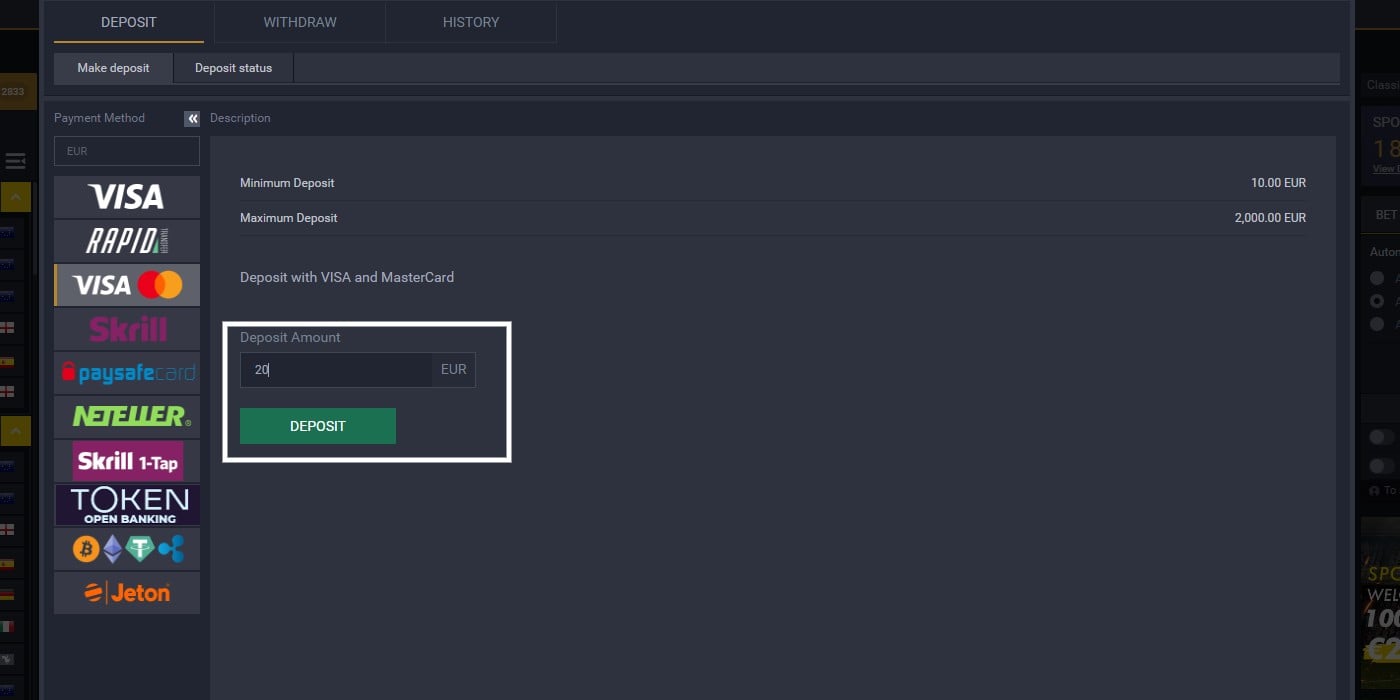Click the EUR suffix beside amount field
This screenshot has width=1400, height=700.
454,369
